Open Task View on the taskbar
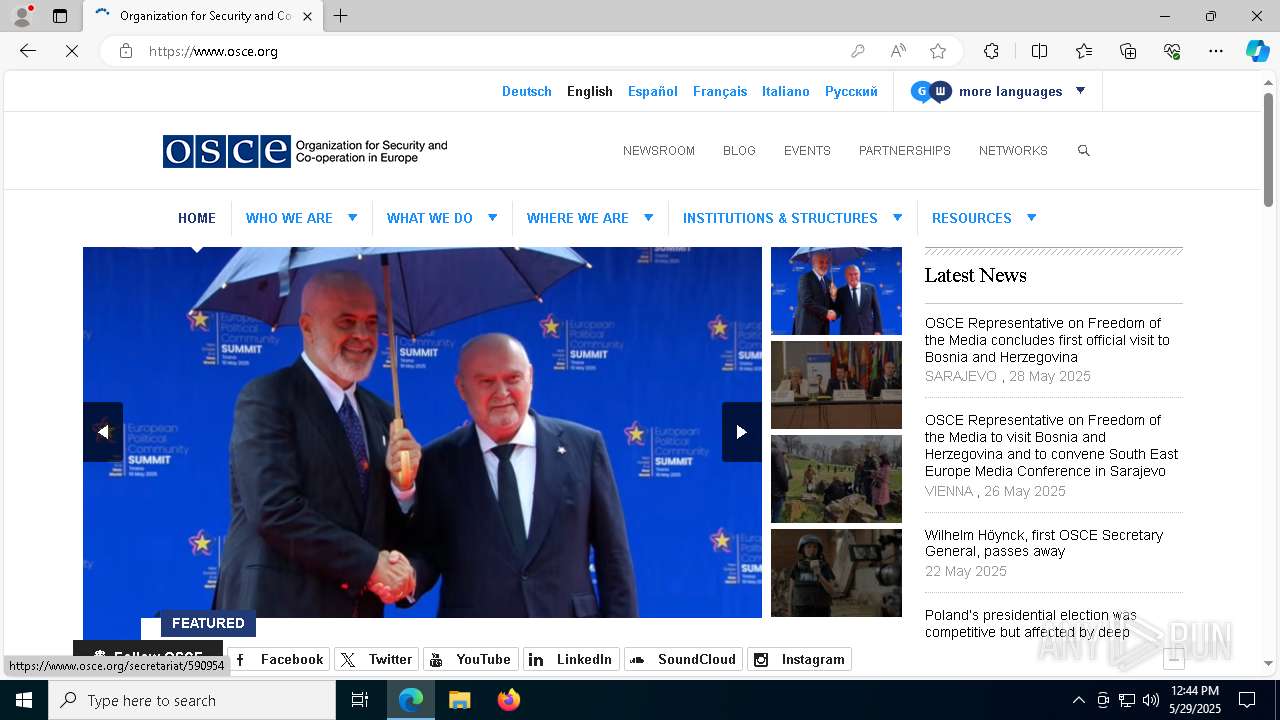The image size is (1280, 720). pyautogui.click(x=360, y=700)
